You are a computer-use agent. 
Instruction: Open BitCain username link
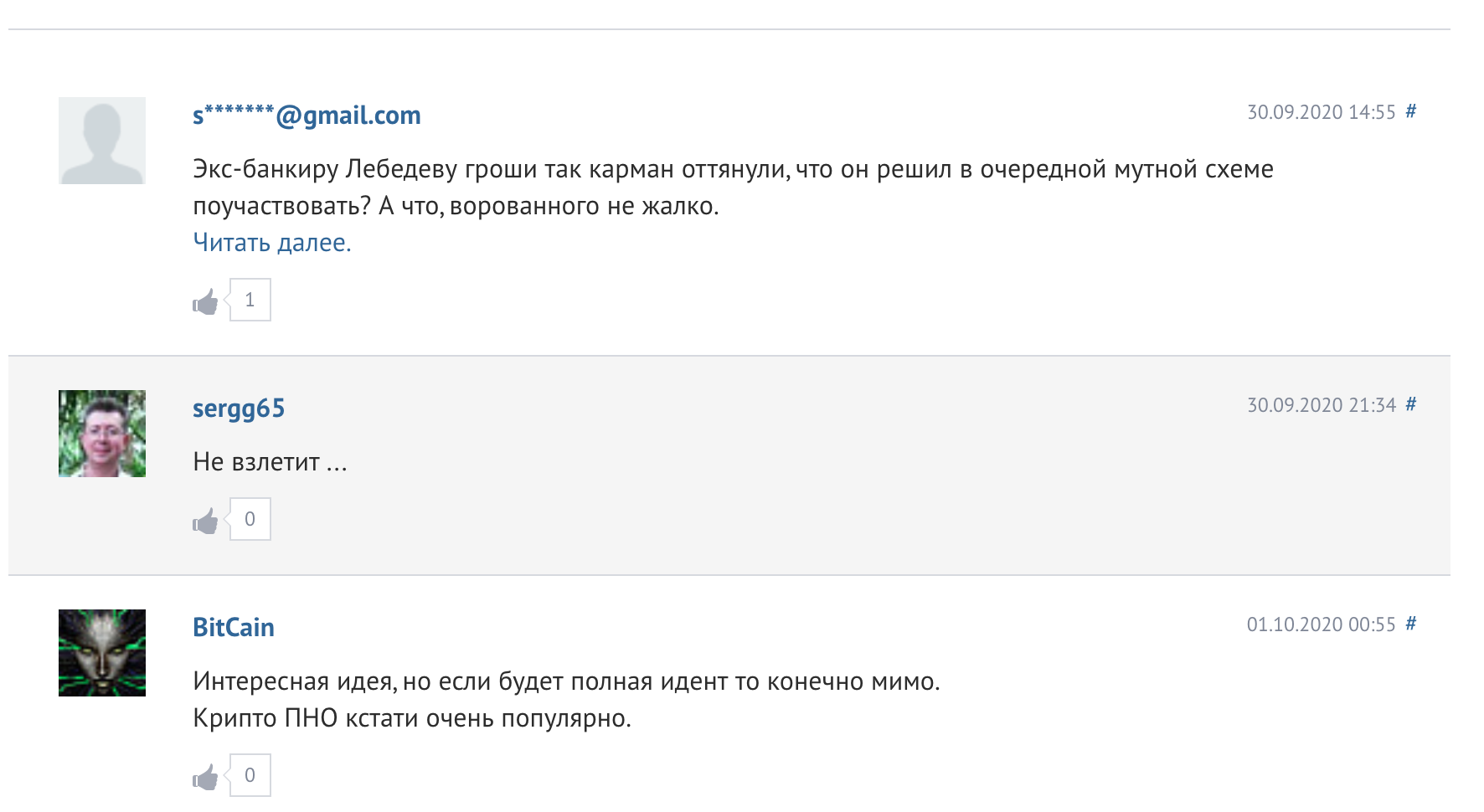click(234, 628)
